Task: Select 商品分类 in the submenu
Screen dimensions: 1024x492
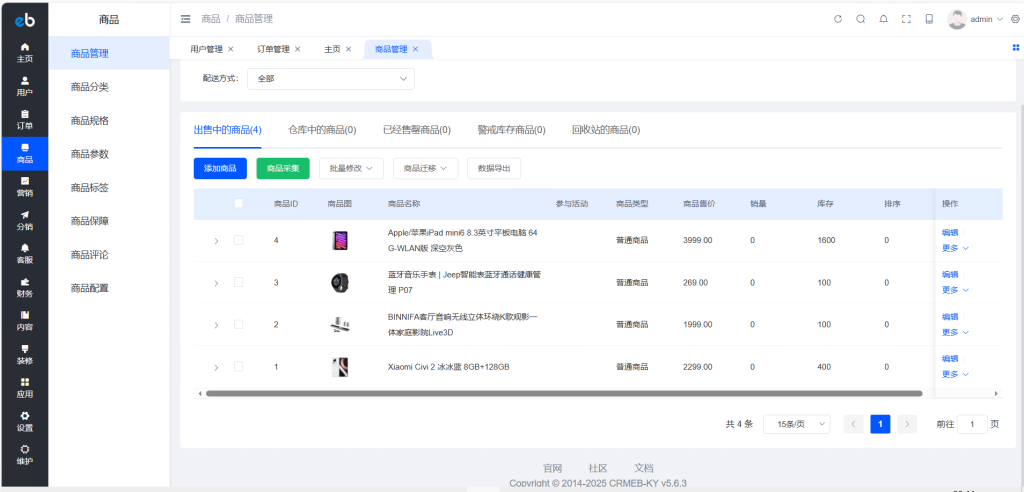Action: [x=90, y=87]
